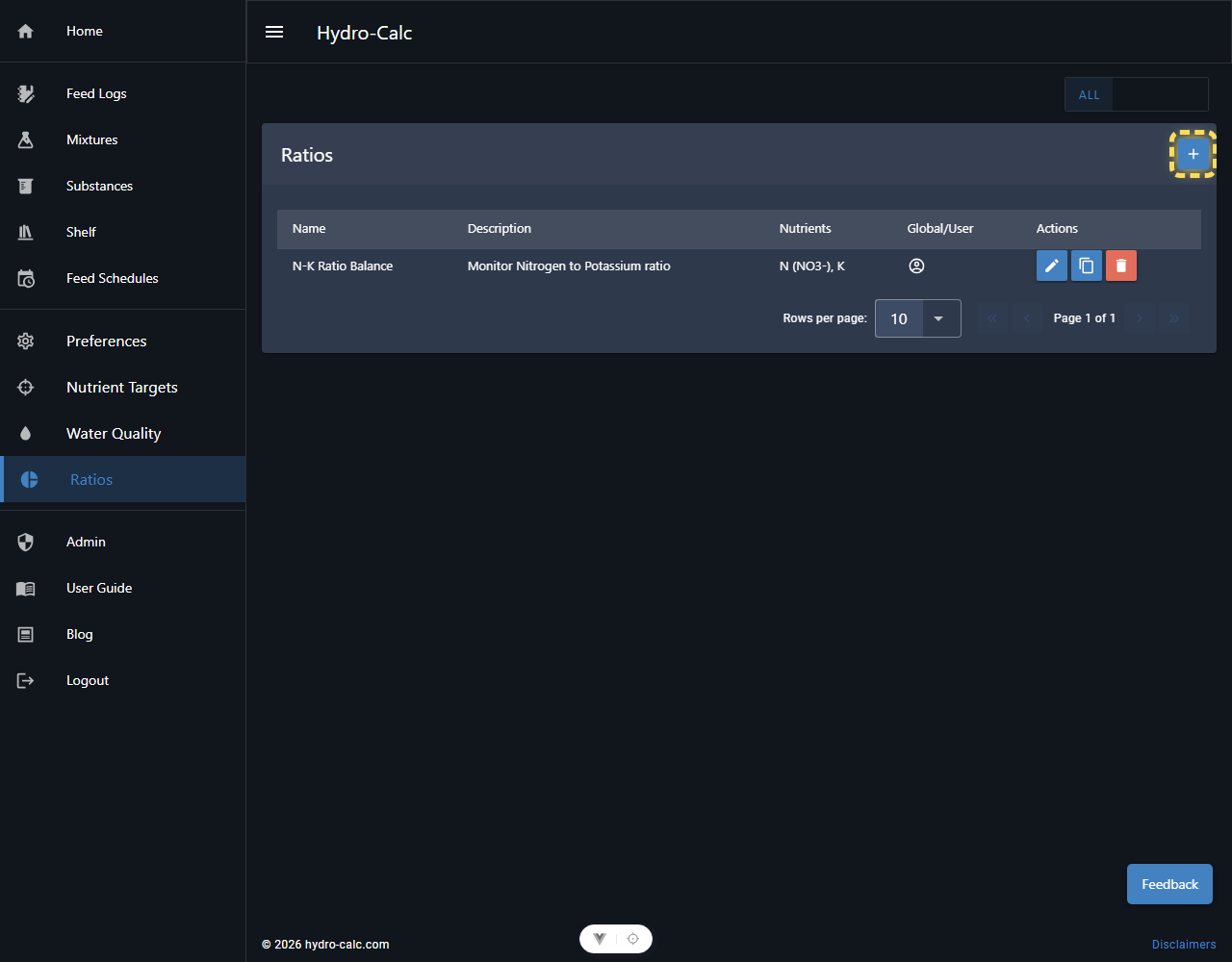Select the Nutrient Targets crosshair icon

click(26, 388)
